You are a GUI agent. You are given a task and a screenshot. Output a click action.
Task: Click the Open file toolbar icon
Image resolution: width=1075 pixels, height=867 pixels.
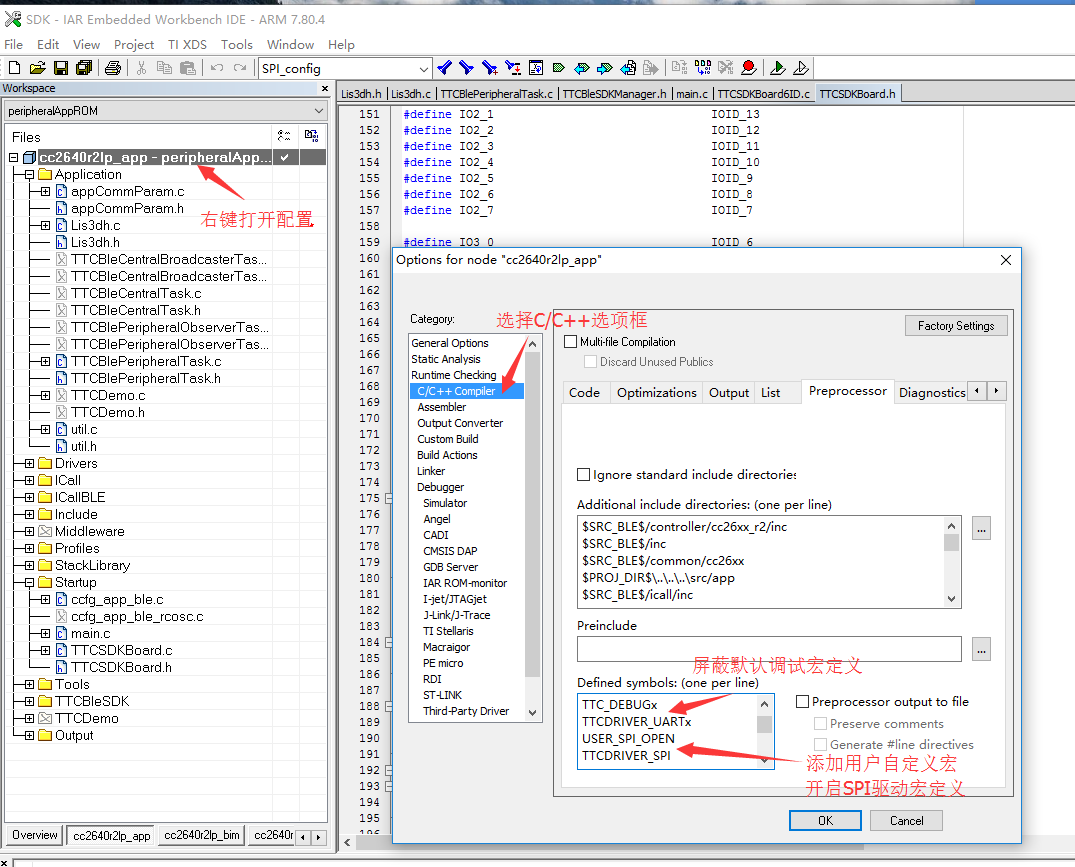[38, 68]
